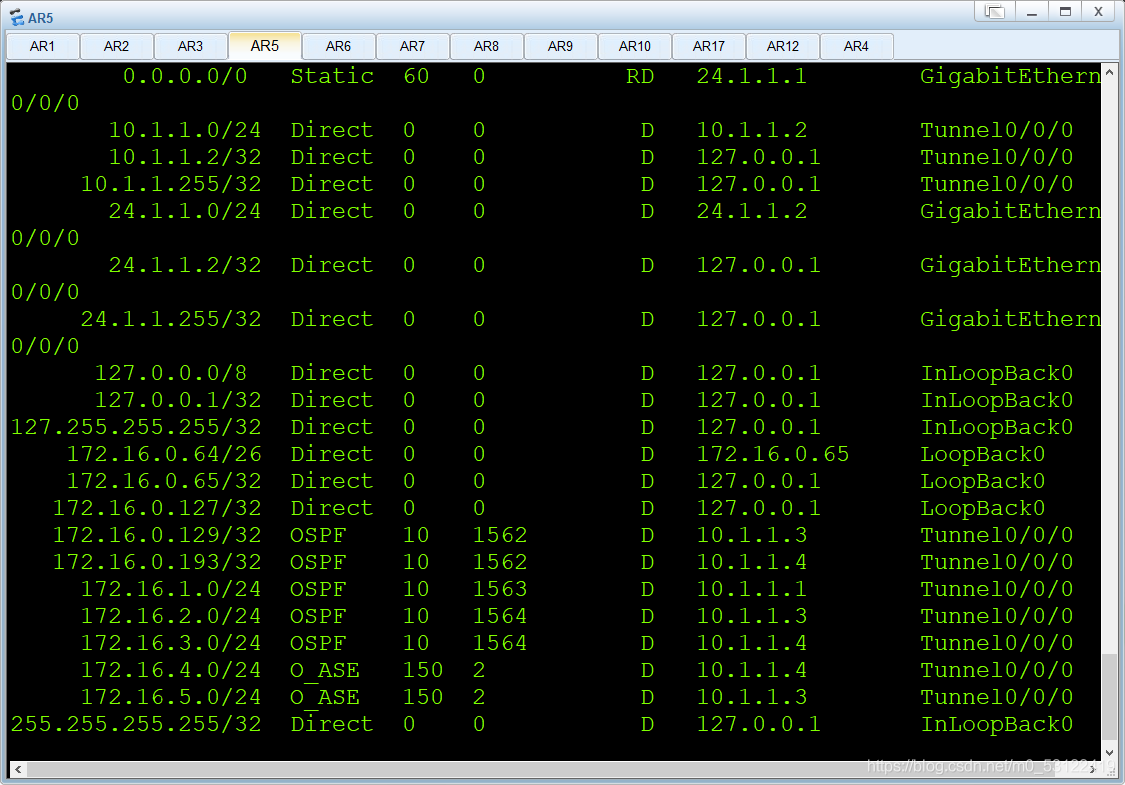Click the 10.1.1.255/32 destination
The width and height of the screenshot is (1125, 785).
171,184
